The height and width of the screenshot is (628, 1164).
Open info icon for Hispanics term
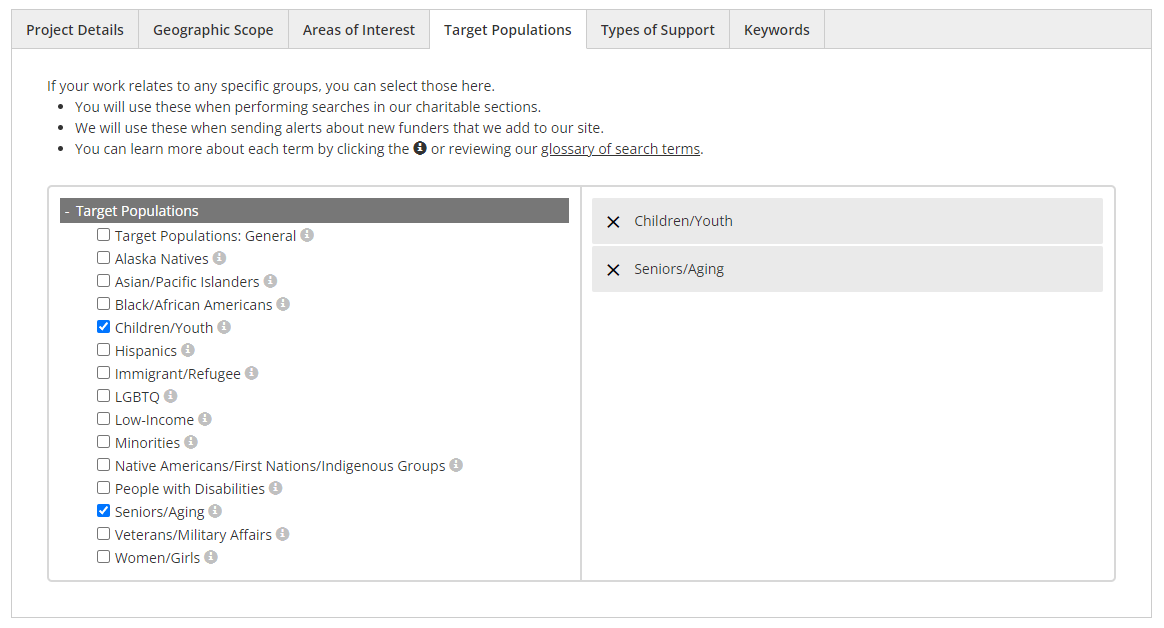188,350
